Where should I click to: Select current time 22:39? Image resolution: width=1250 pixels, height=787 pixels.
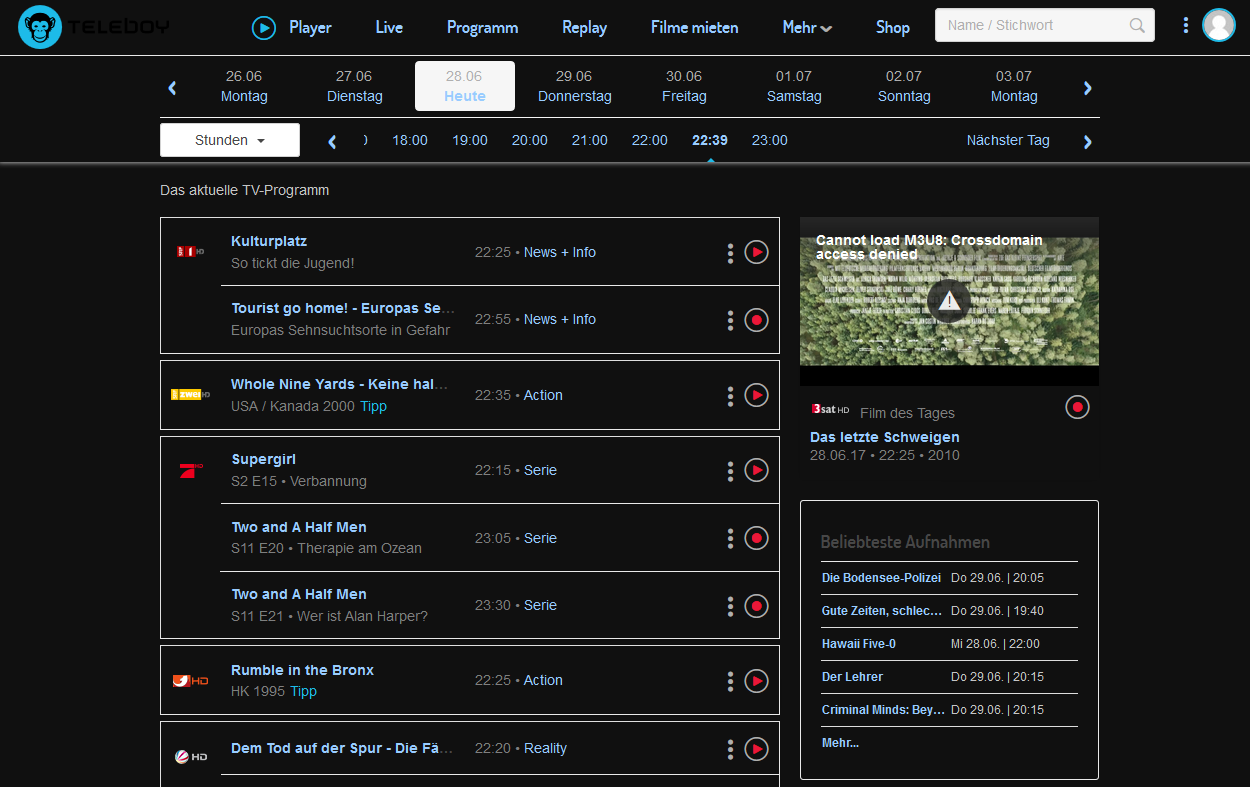click(710, 140)
